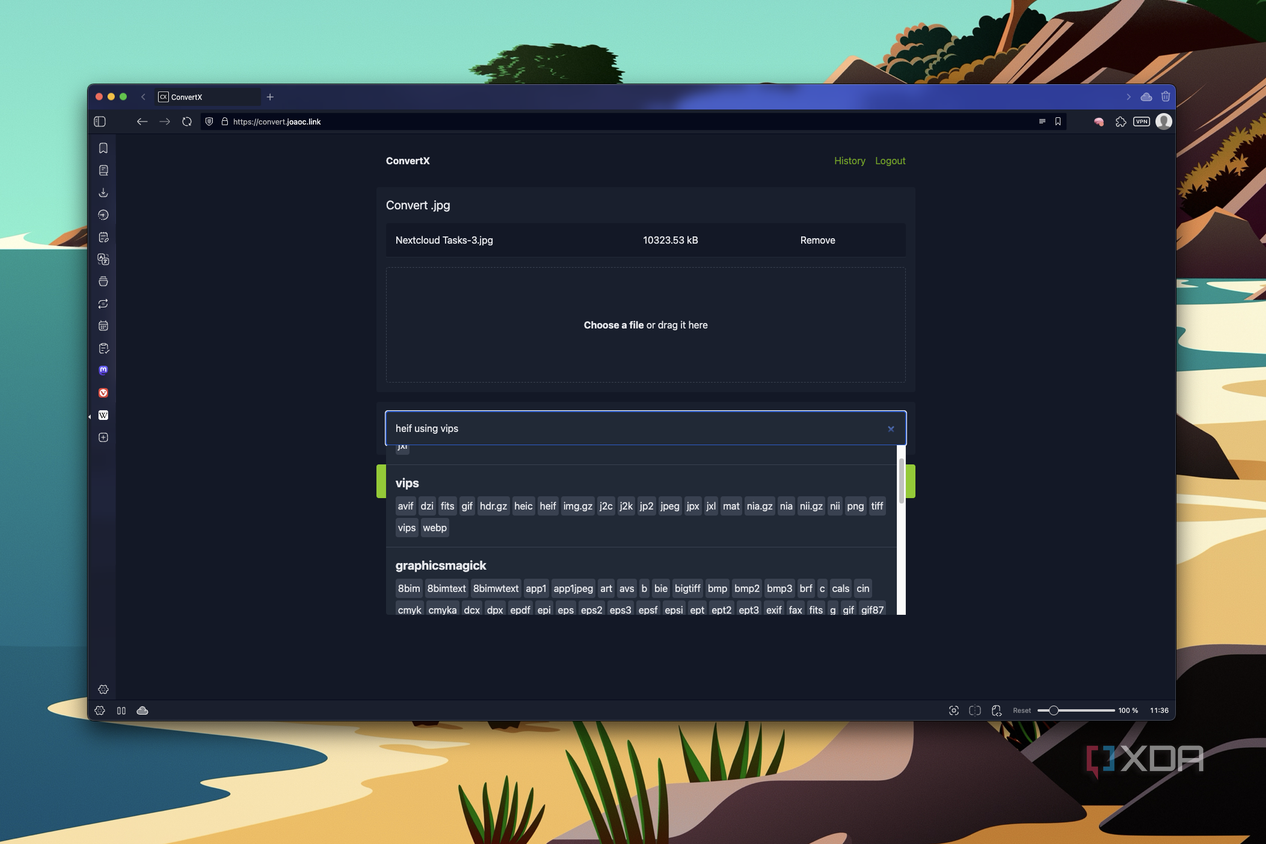The width and height of the screenshot is (1266, 844).
Task: Select the heif format under vips
Action: point(548,506)
